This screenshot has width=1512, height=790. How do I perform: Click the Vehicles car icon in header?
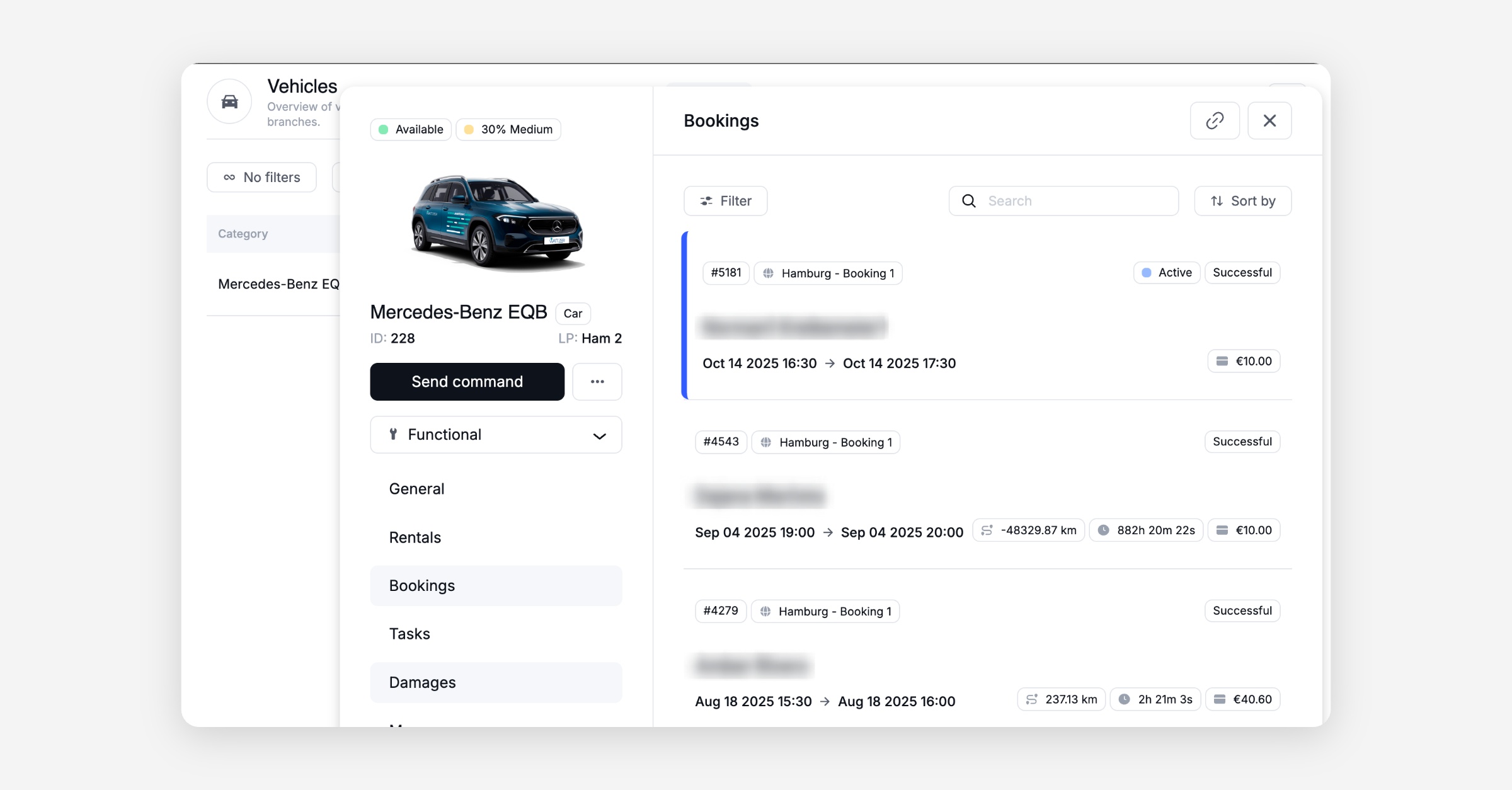point(230,101)
